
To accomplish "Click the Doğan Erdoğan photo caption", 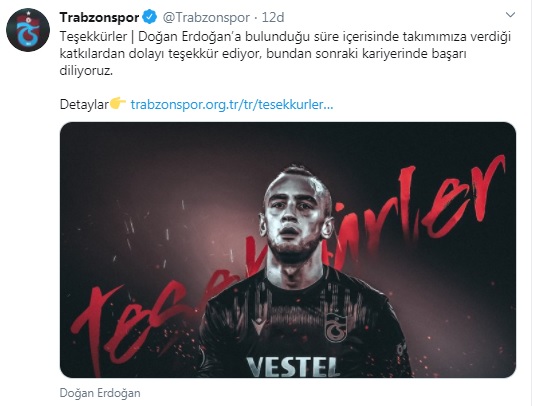I will point(100,393).
